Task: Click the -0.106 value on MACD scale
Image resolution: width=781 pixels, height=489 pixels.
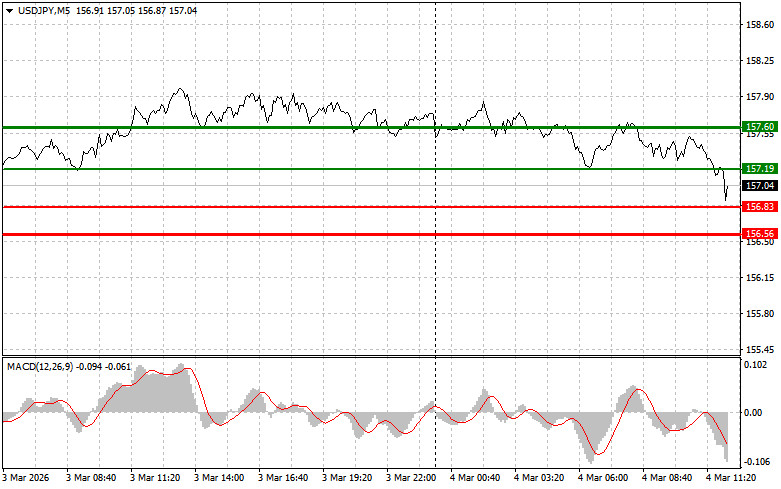Action: 757,461
